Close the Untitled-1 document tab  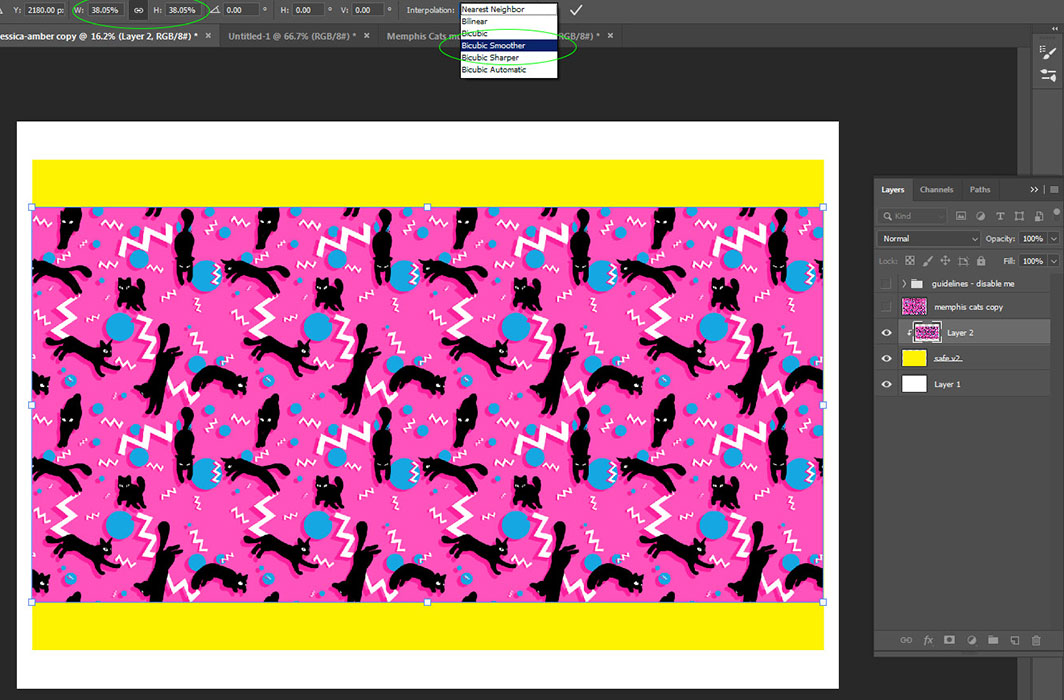366,36
